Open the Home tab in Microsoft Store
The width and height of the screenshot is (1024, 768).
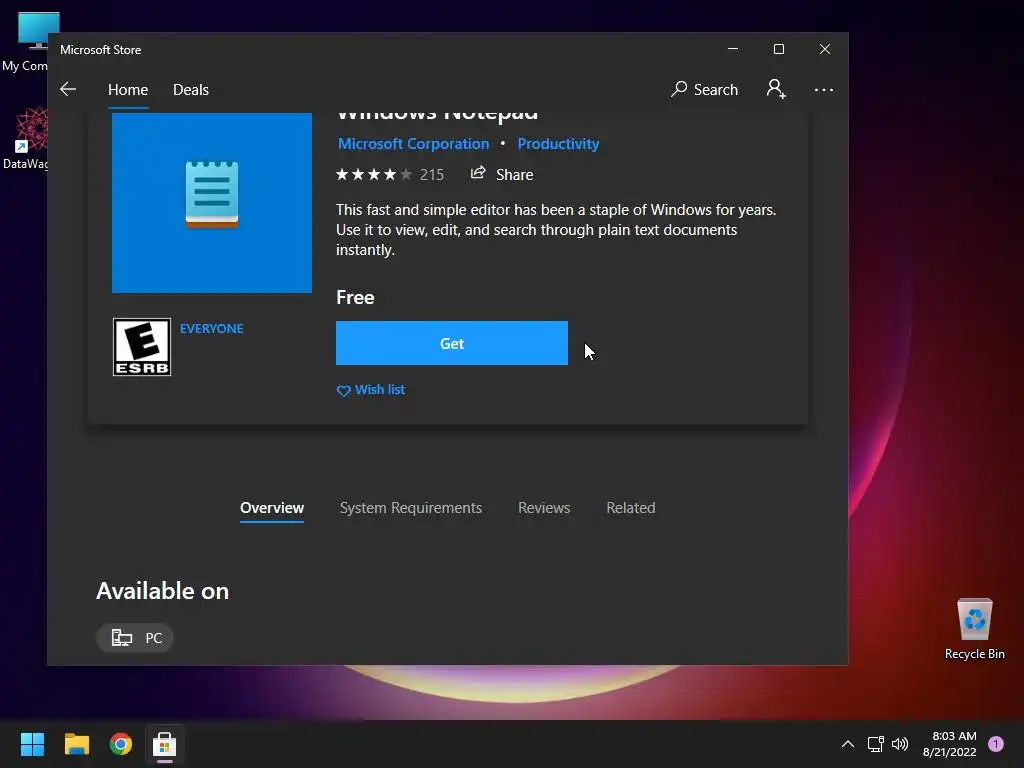128,89
